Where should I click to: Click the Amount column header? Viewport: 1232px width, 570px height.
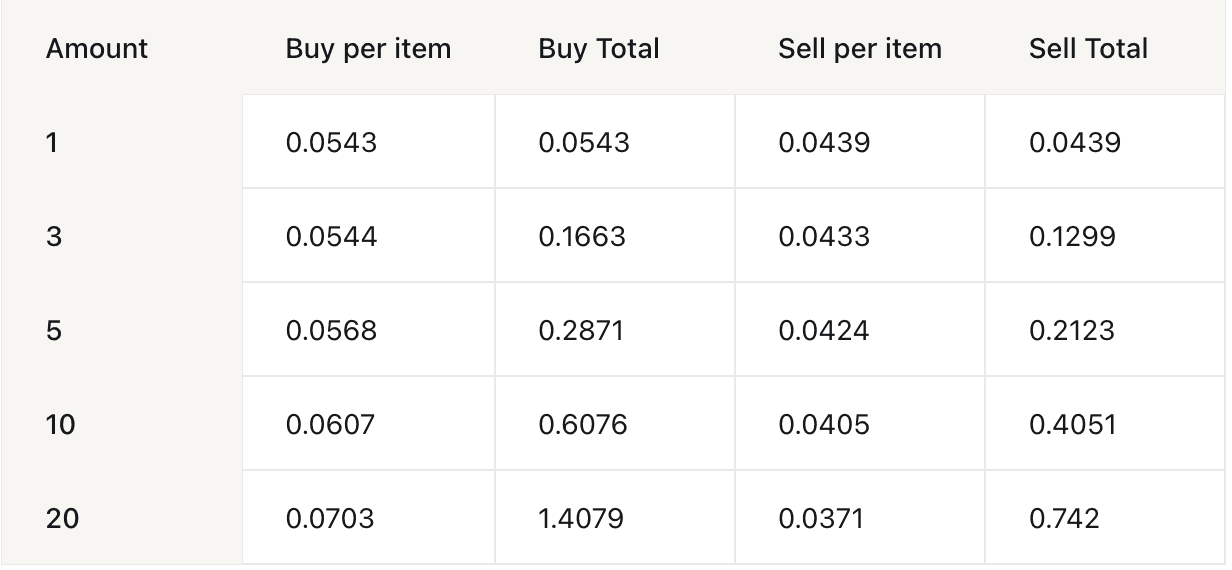coord(97,48)
